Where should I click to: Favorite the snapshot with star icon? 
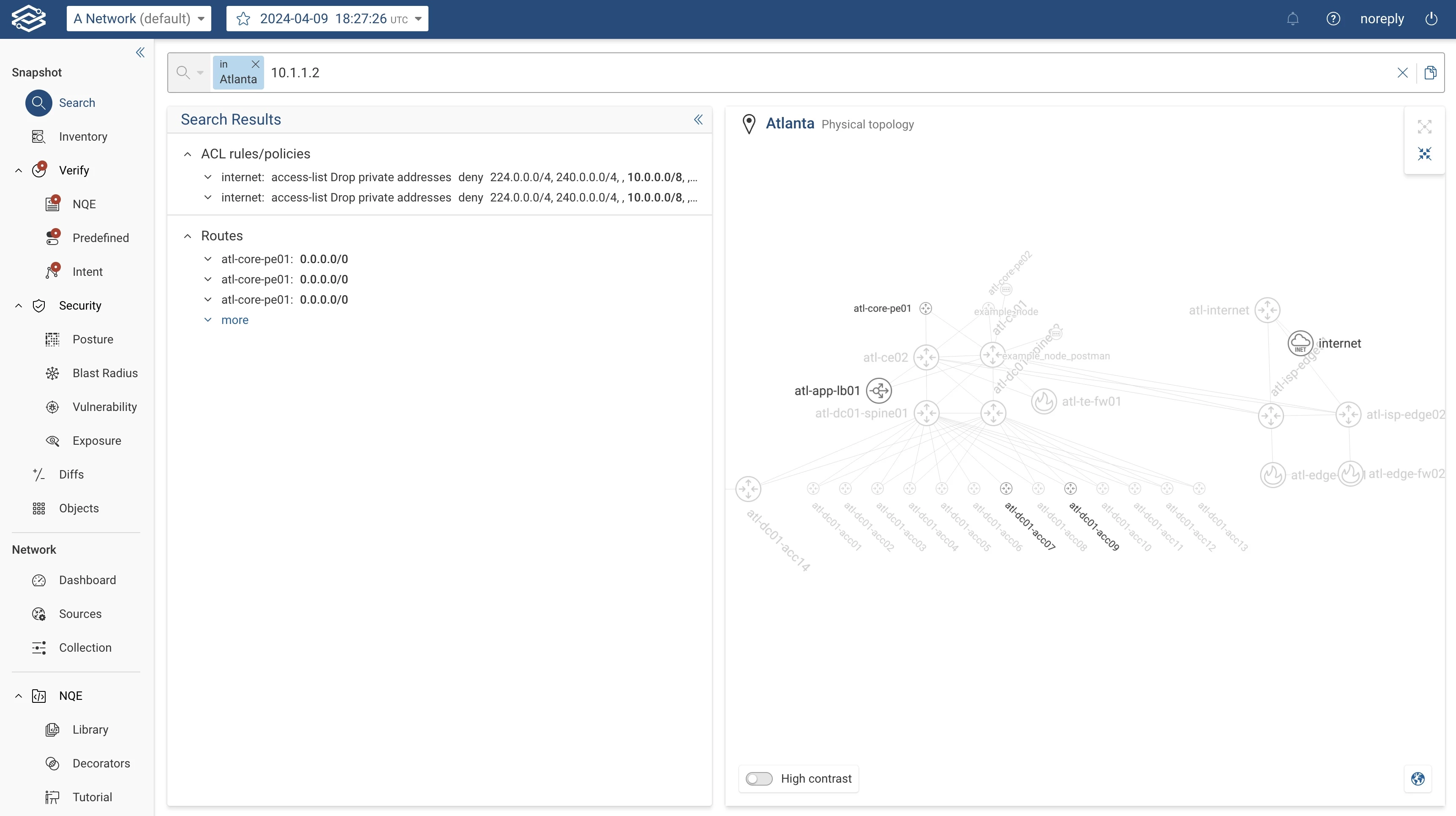(x=244, y=19)
